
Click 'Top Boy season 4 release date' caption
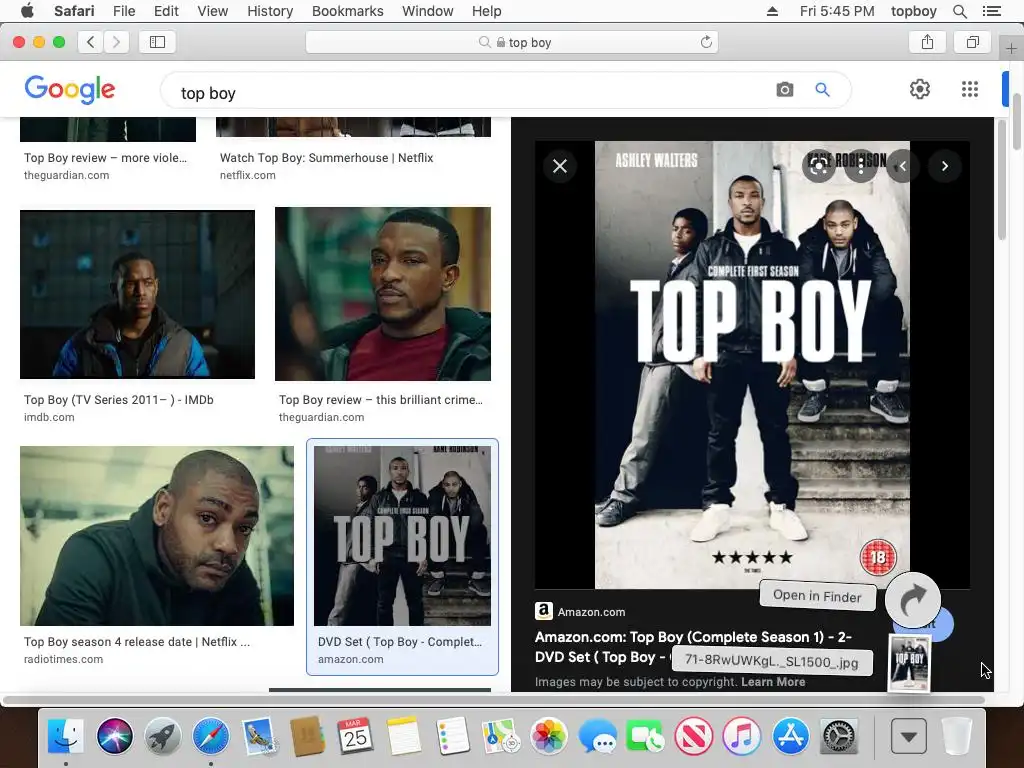click(136, 642)
